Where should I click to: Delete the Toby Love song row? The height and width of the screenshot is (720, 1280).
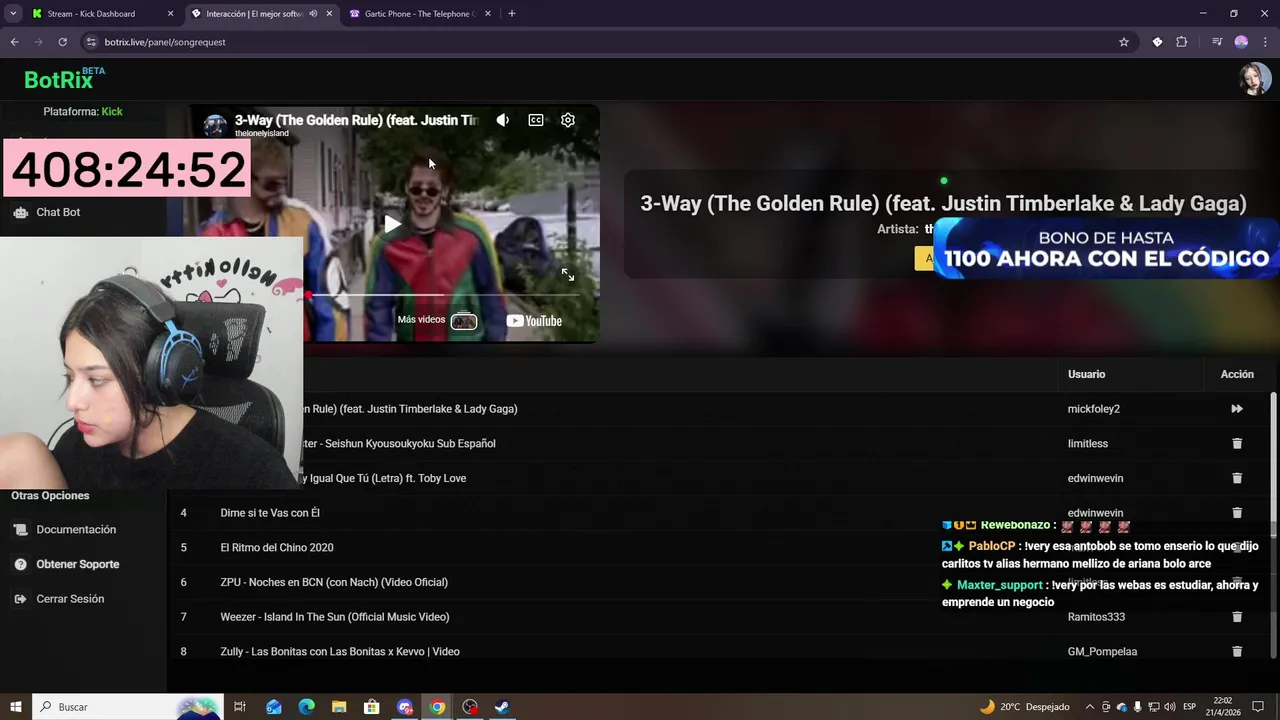1237,478
